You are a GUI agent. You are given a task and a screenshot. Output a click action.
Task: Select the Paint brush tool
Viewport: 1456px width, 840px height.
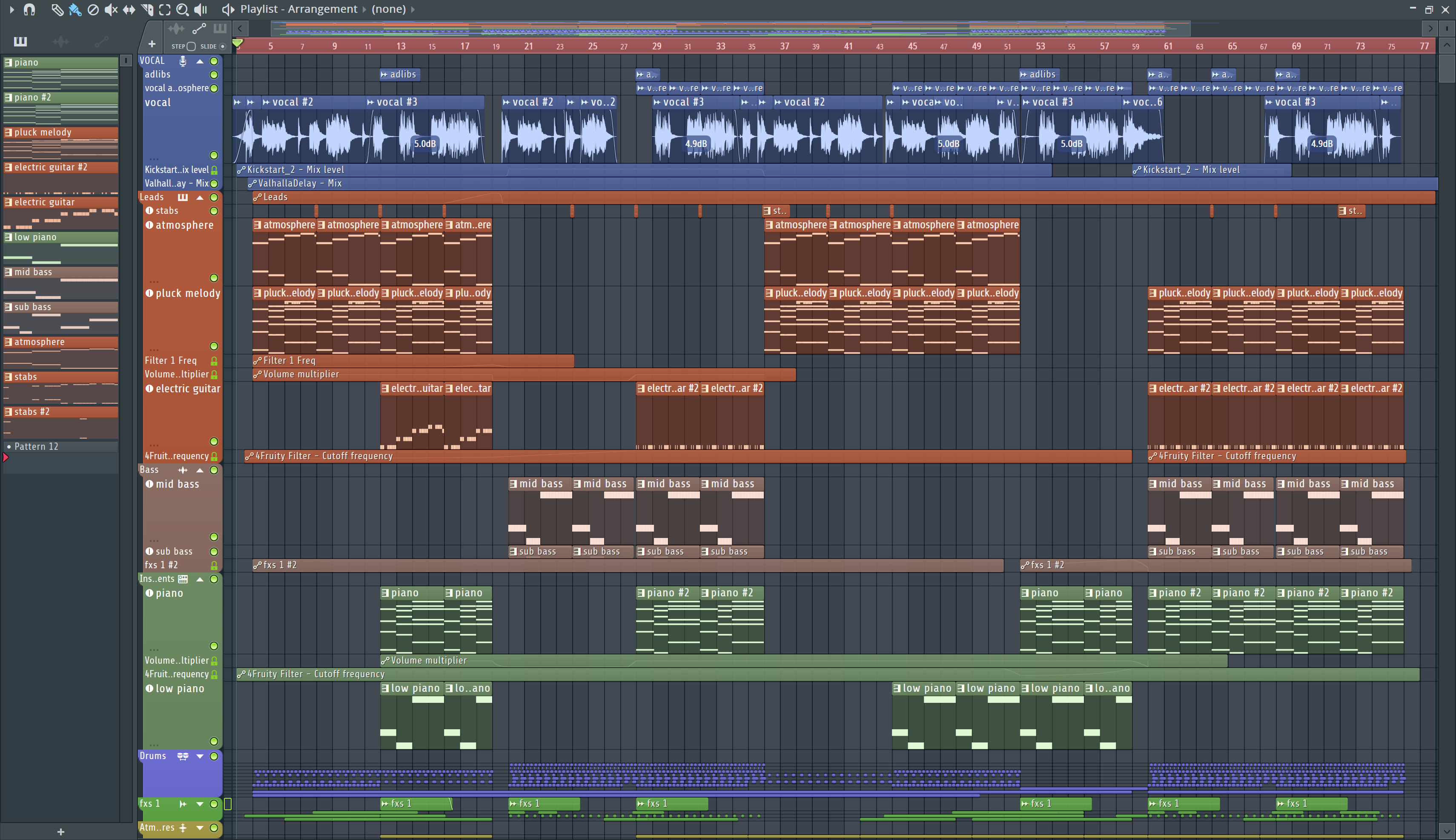75,9
